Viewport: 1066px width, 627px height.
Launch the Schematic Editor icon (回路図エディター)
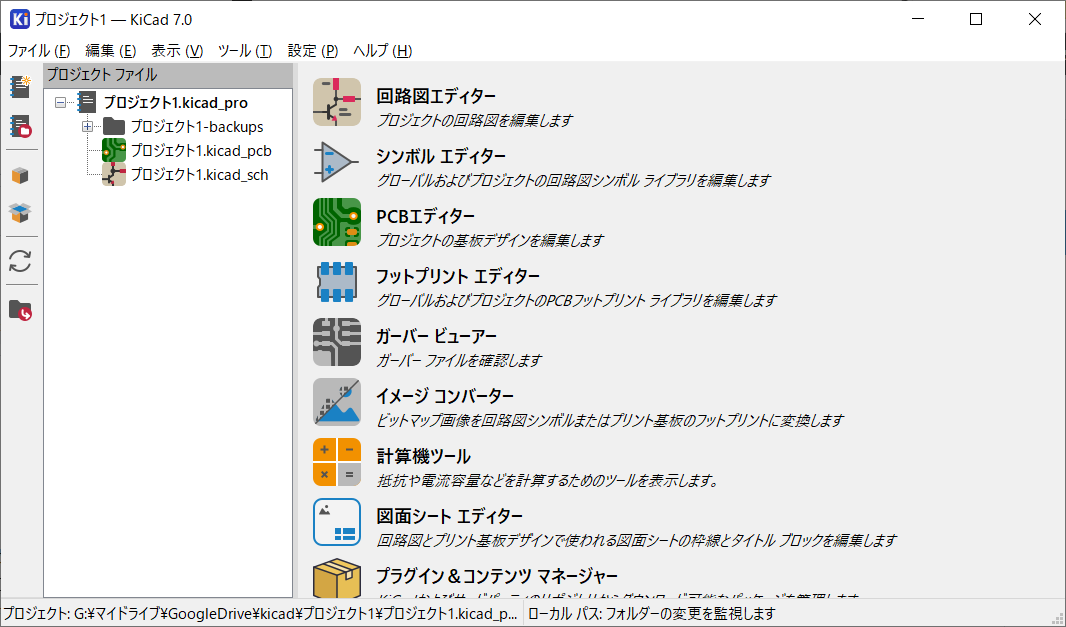[x=337, y=102]
